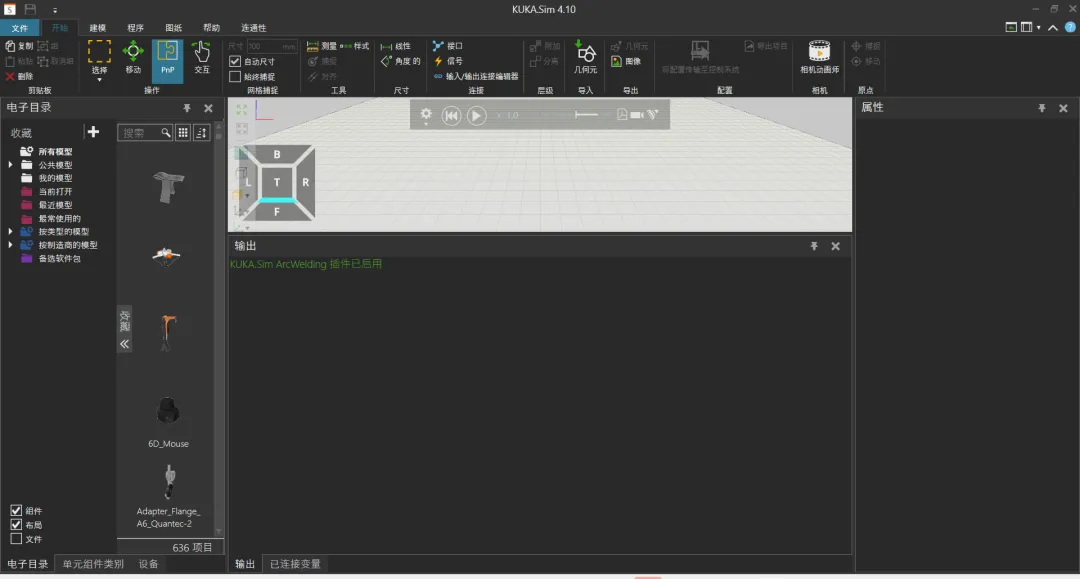1080x579 pixels.
Task: Expand 按制造商的模型 tree node
Action: click(x=10, y=244)
